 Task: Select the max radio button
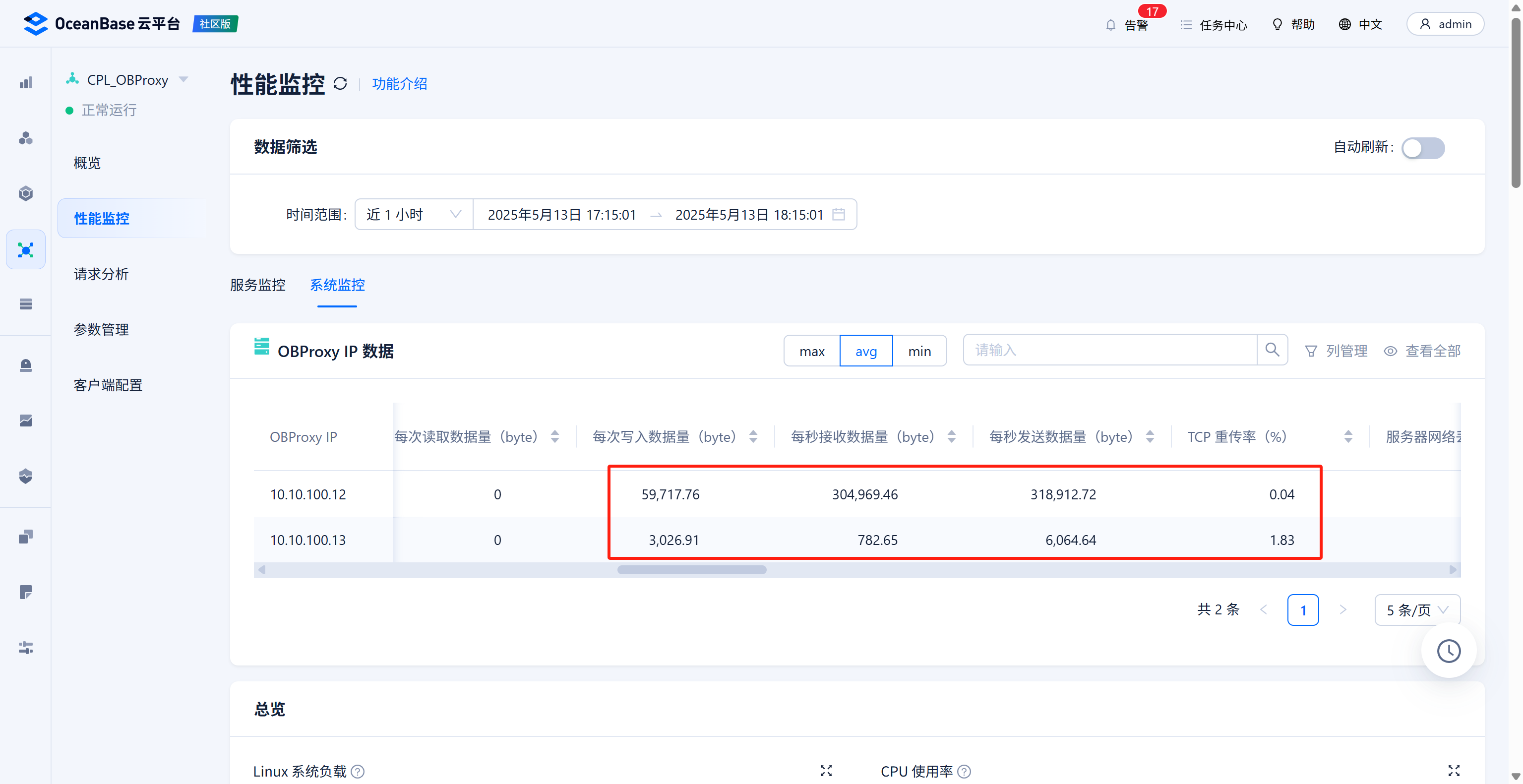pos(812,351)
